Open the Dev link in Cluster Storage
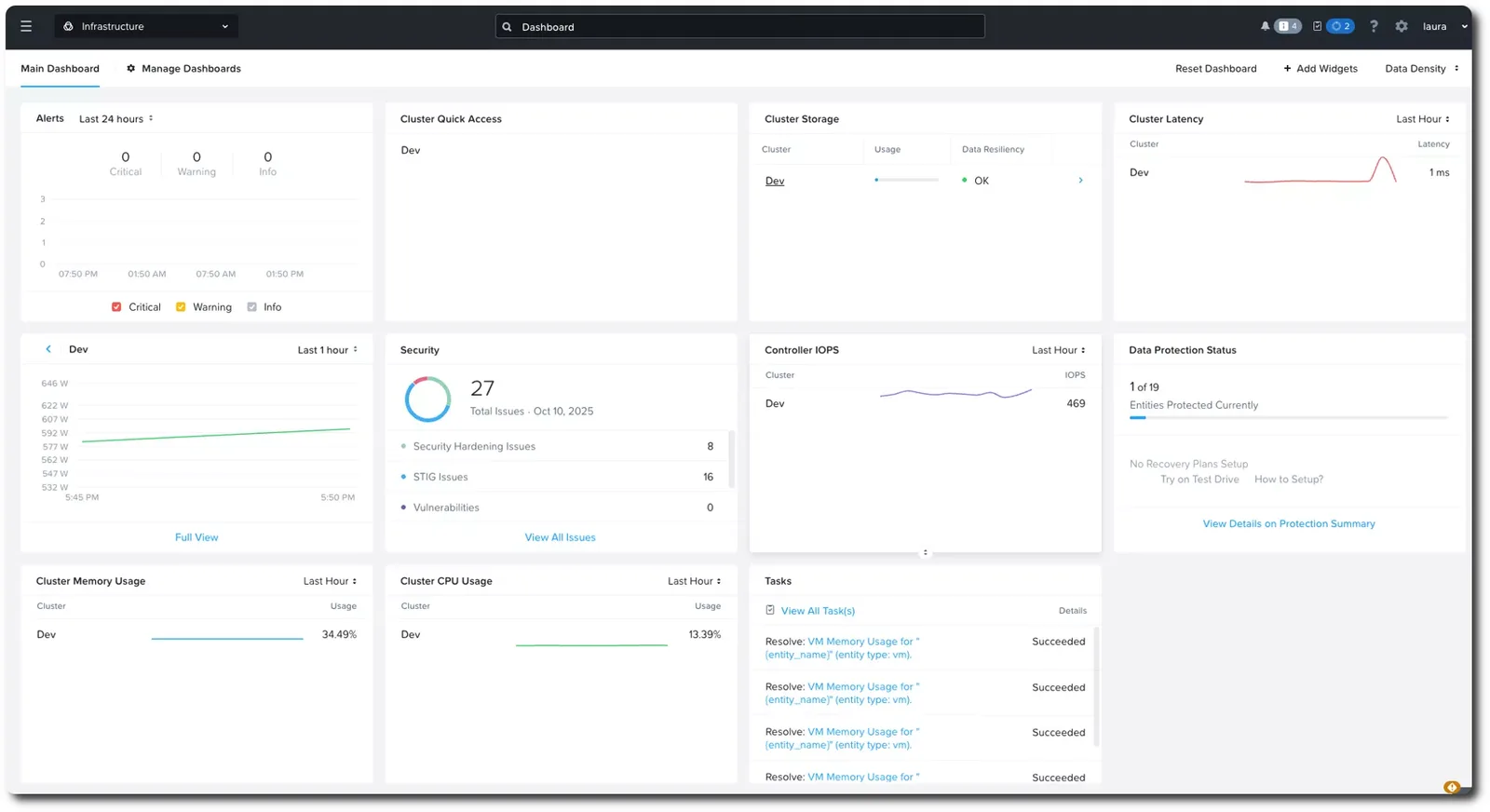This screenshot has height=812, width=1490. tap(775, 181)
